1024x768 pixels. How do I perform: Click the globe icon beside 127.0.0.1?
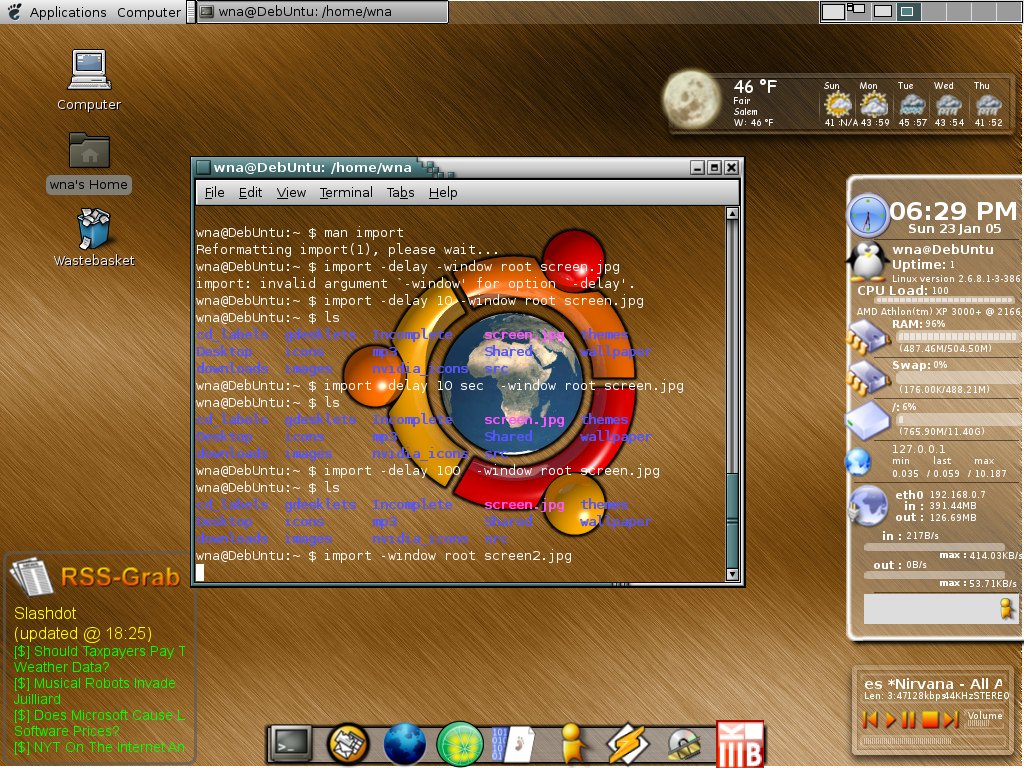point(858,462)
